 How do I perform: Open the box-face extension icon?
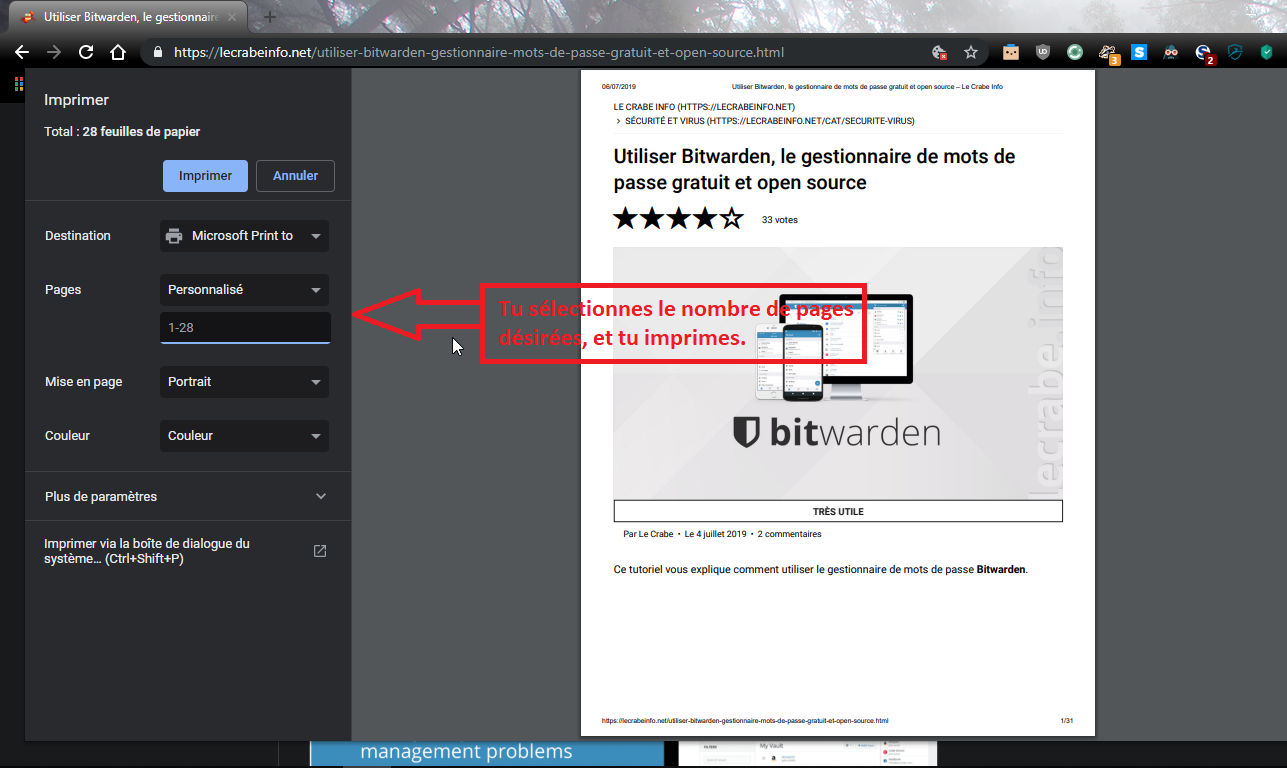[x=1011, y=52]
